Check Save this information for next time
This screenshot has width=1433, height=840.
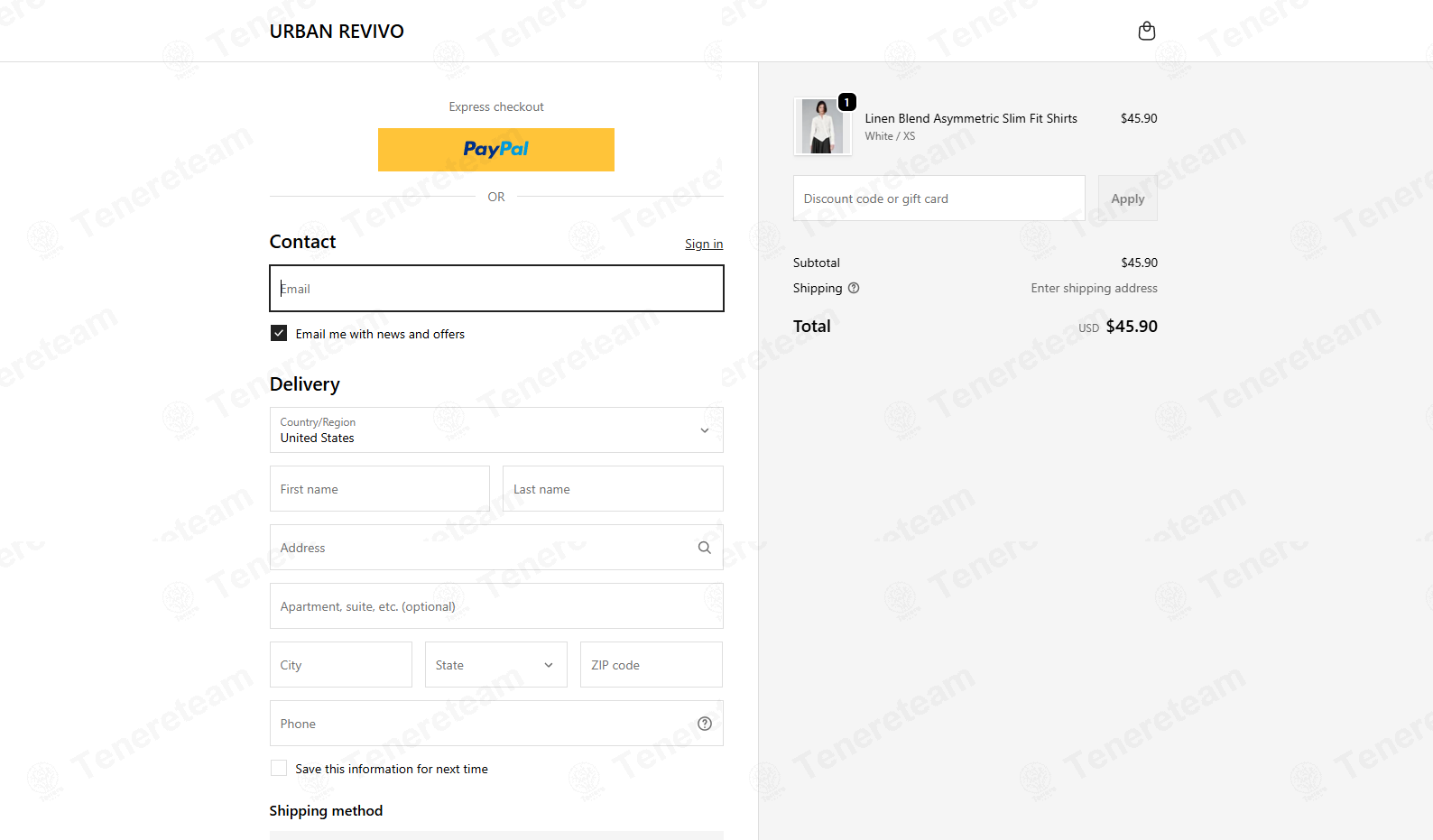click(x=279, y=768)
